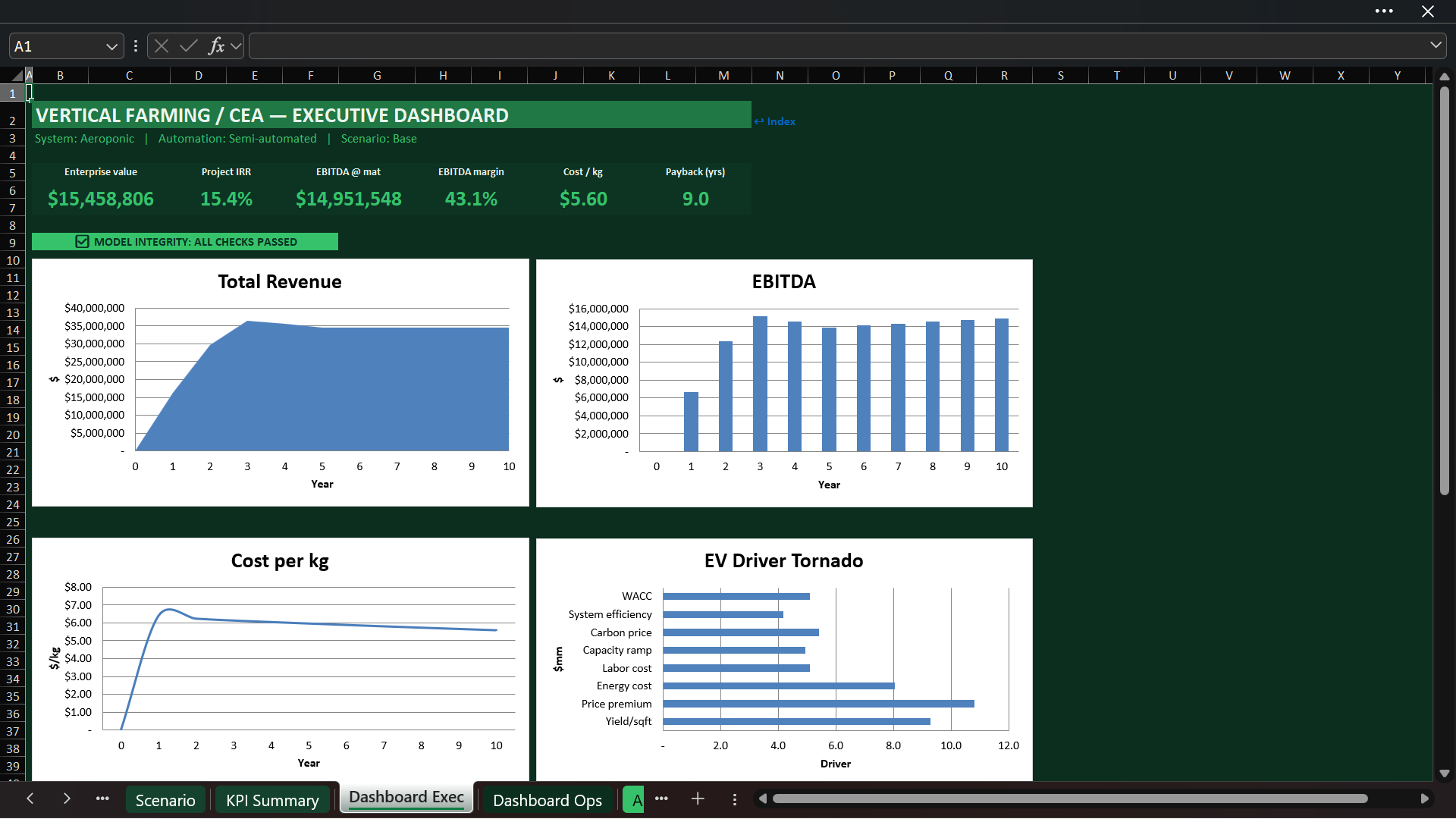Click the Select All corner triangle
Image resolution: width=1456 pixels, height=819 pixels.
(17, 75)
